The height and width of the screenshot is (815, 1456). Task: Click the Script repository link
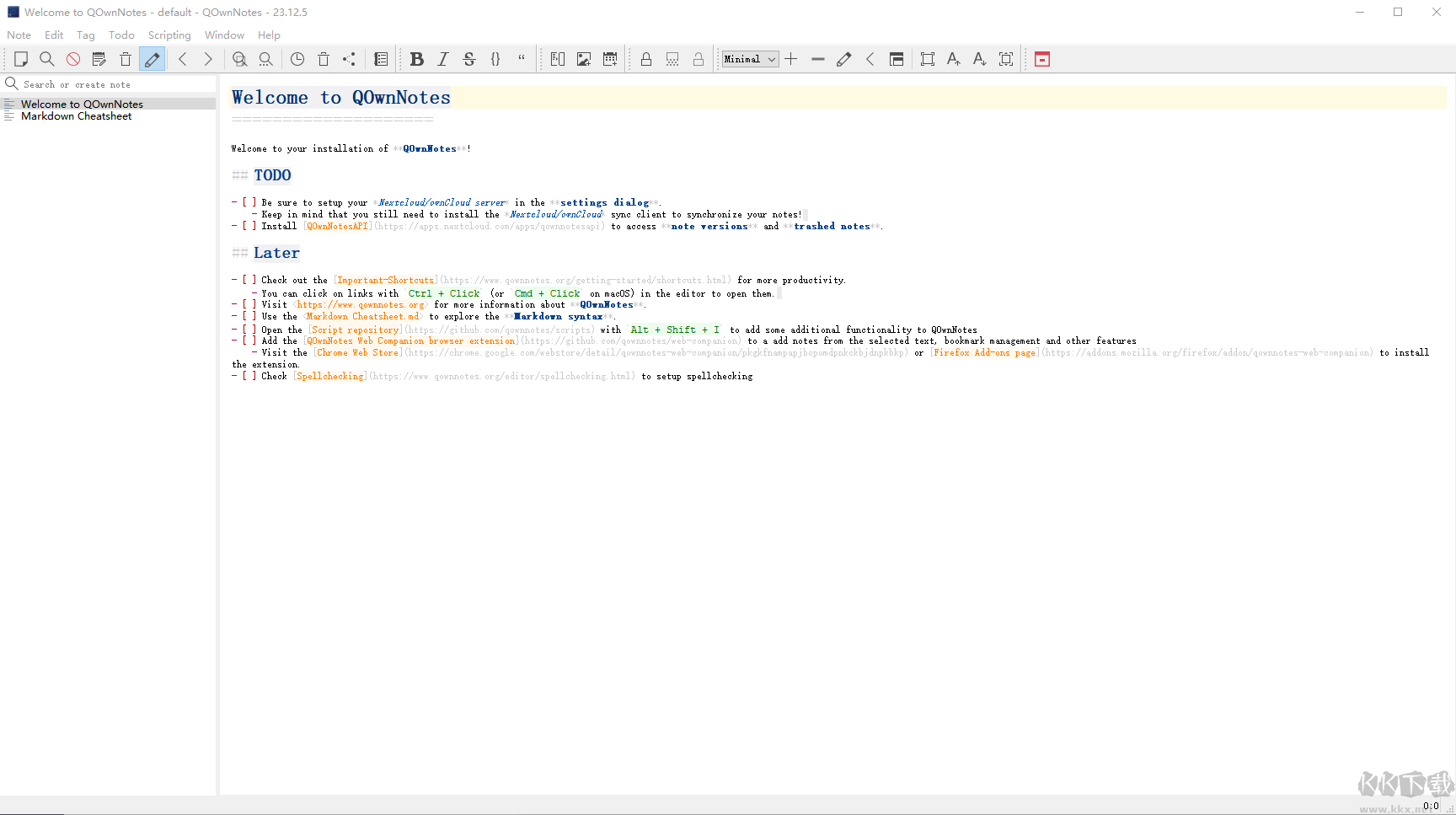[x=356, y=330]
